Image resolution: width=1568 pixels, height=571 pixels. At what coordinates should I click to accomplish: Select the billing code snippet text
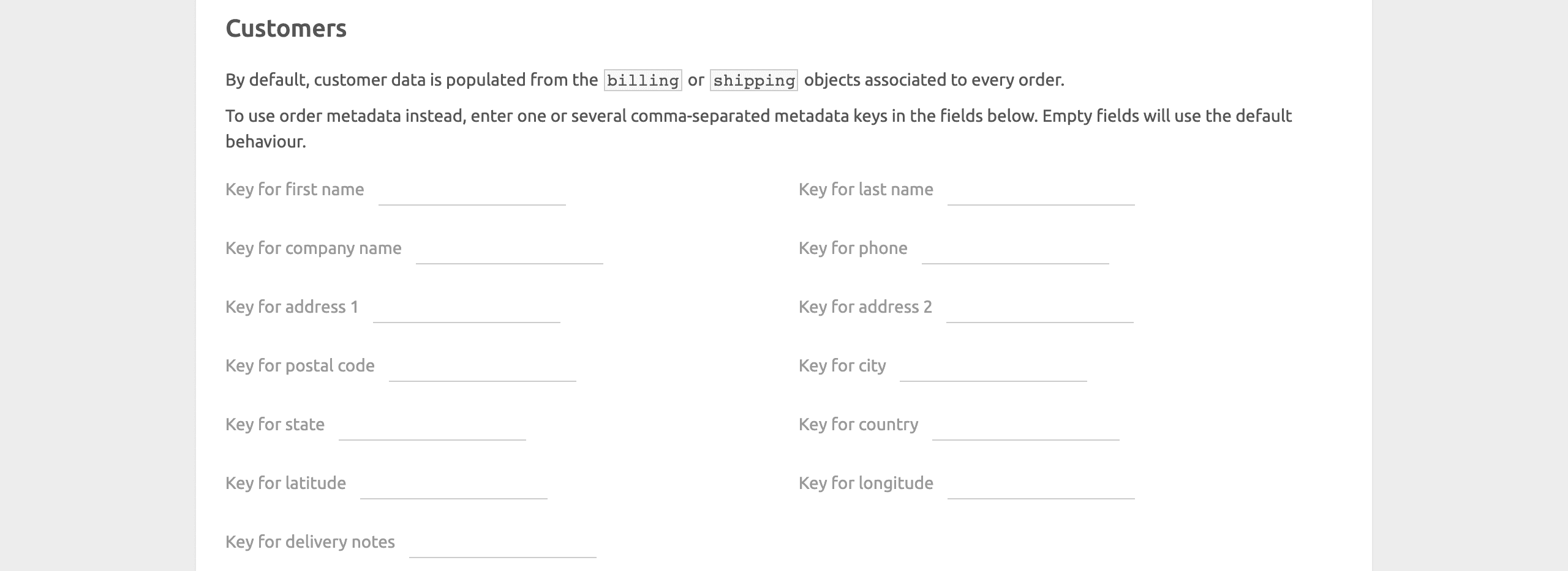click(641, 80)
